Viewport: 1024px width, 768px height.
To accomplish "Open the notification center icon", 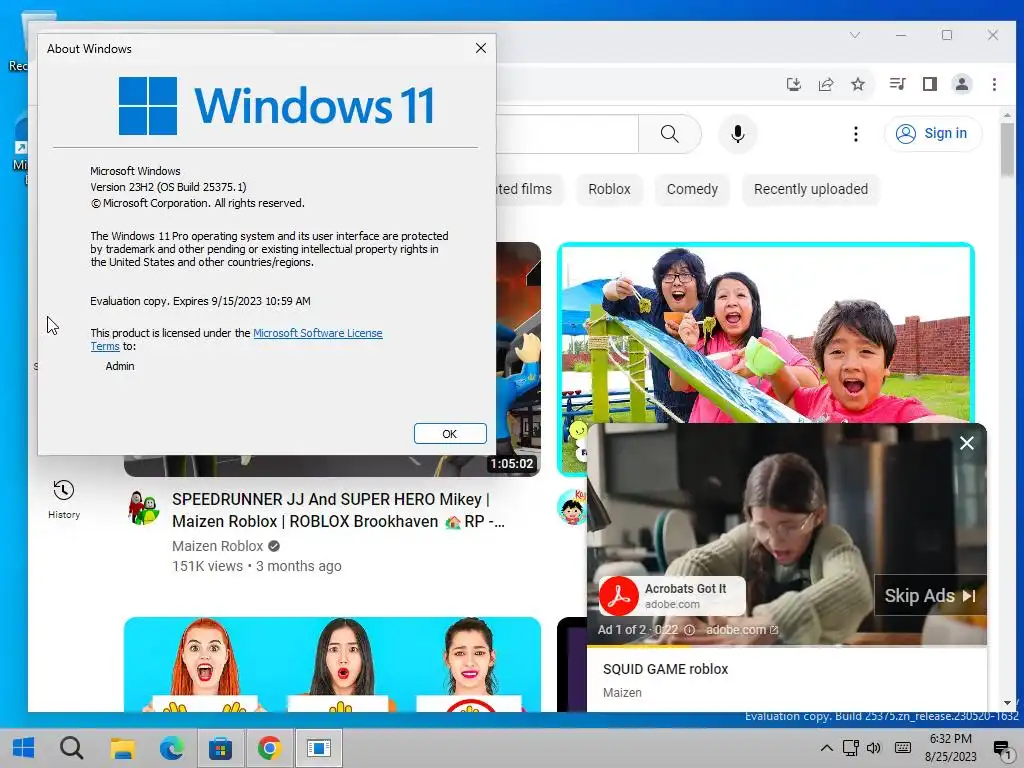I will click(x=1002, y=748).
